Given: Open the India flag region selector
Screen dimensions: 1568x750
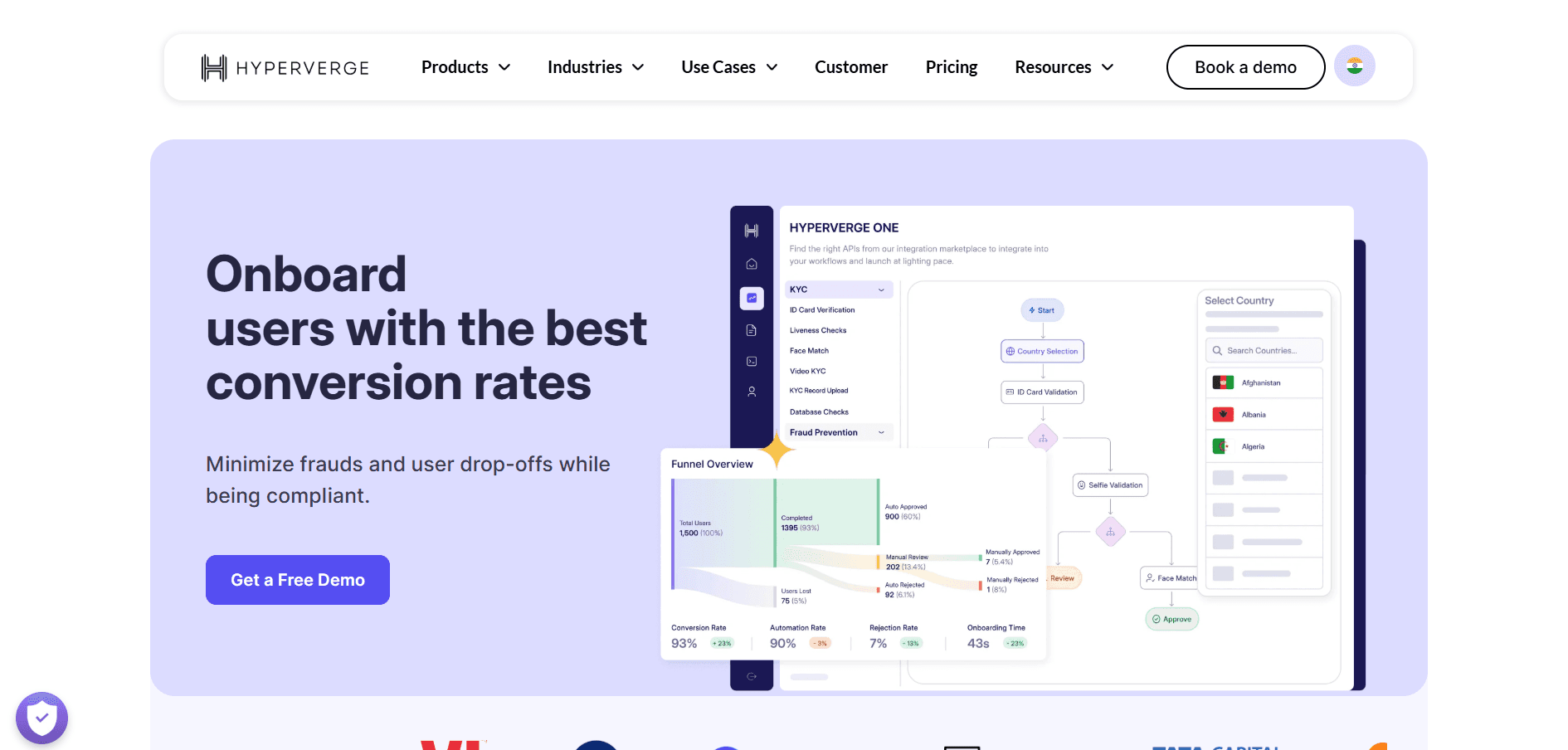Looking at the screenshot, I should (1354, 66).
